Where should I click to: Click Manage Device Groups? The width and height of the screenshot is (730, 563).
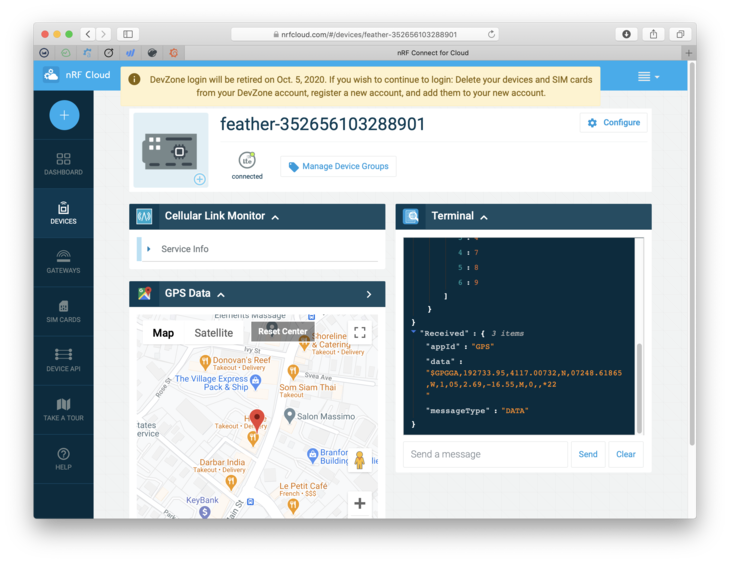pos(338,166)
